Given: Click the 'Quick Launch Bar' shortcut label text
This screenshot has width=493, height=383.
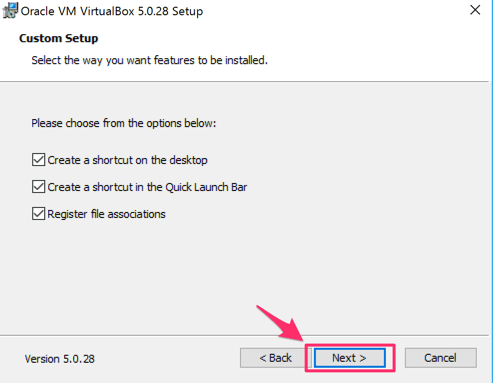Looking at the screenshot, I should coord(147,187).
